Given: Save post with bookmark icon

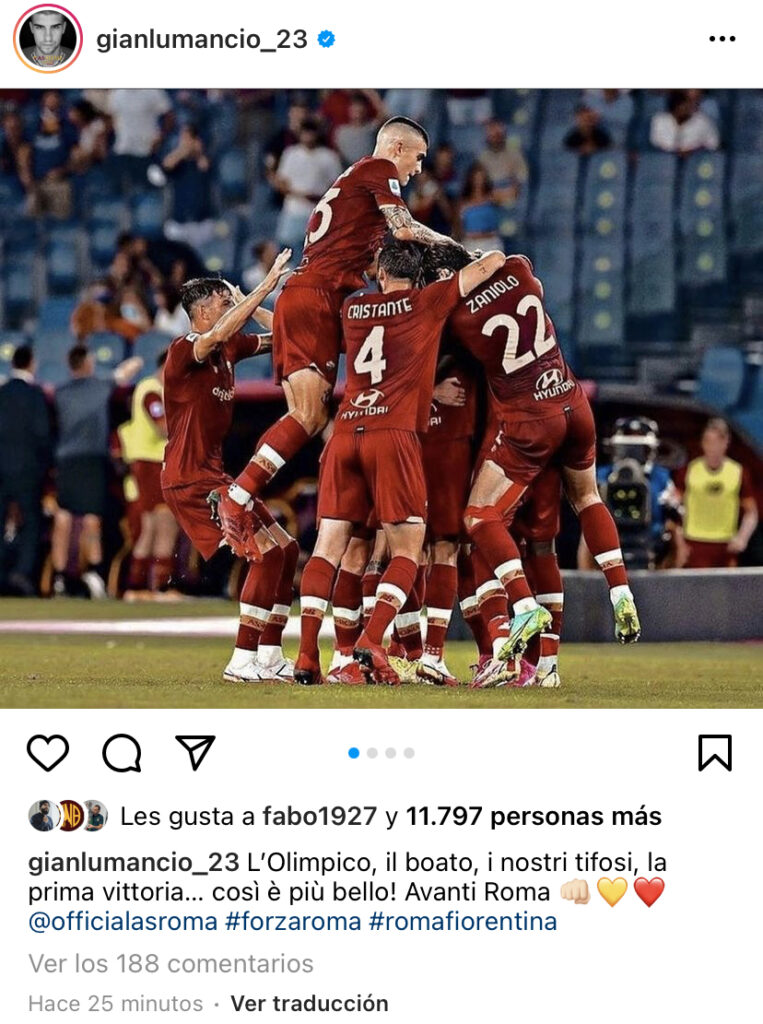Looking at the screenshot, I should coord(715,753).
